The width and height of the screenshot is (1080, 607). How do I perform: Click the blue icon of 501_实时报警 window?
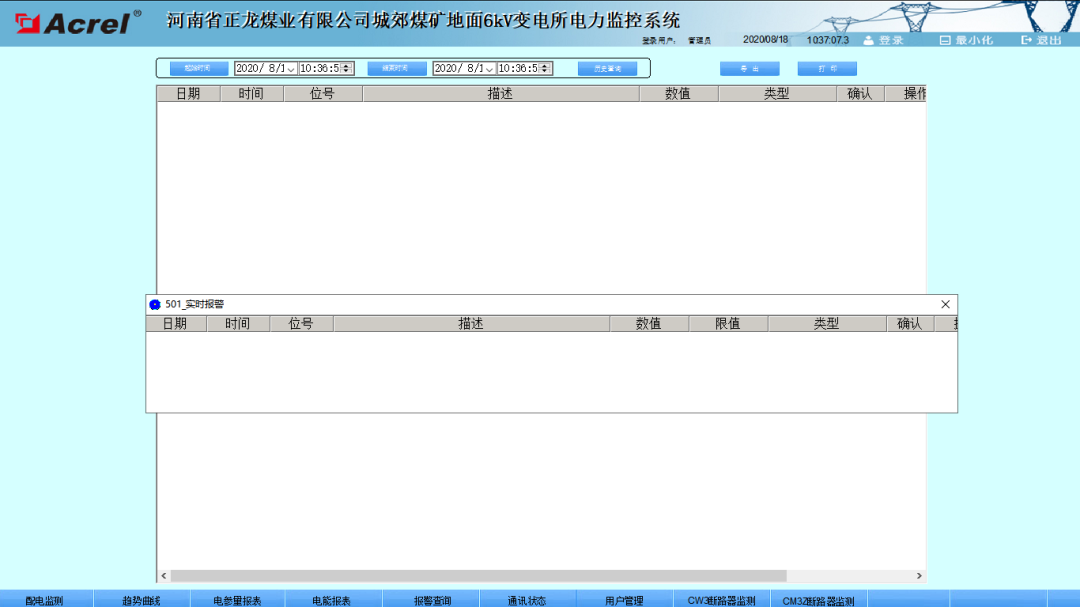tap(155, 305)
